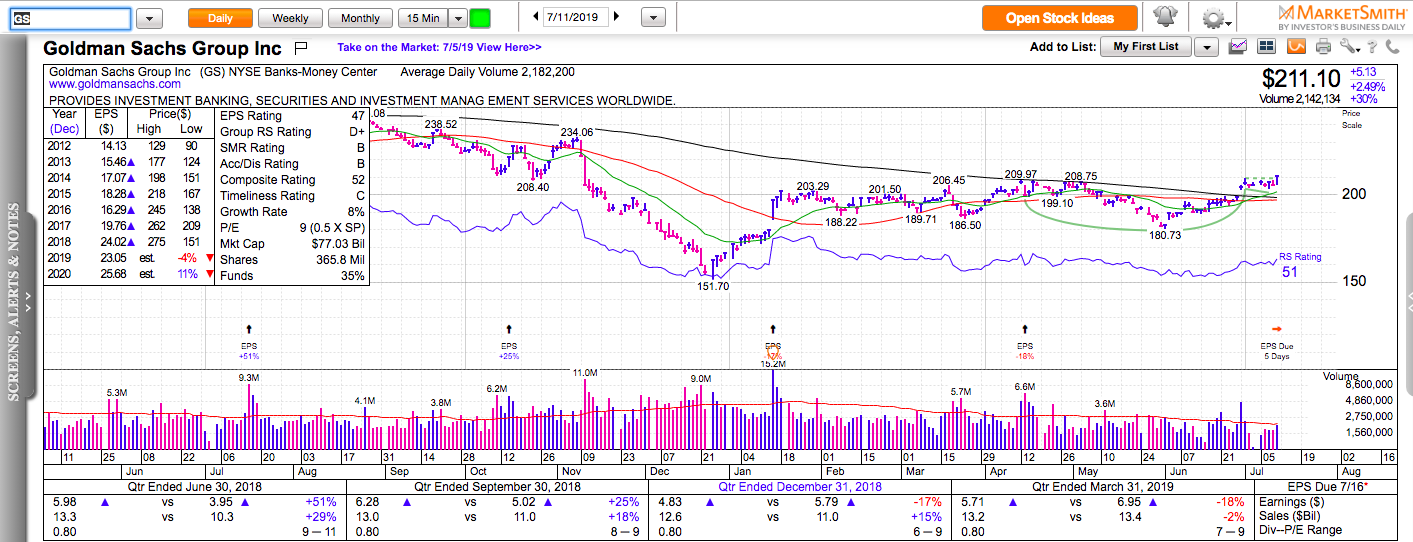Click the Average Daily Volume 2,182,200 text
Image resolution: width=1413 pixels, height=542 pixels.
487,72
